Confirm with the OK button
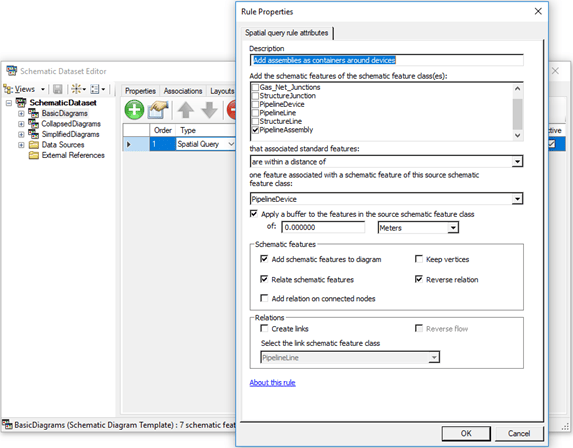The image size is (573, 448). coord(466,433)
